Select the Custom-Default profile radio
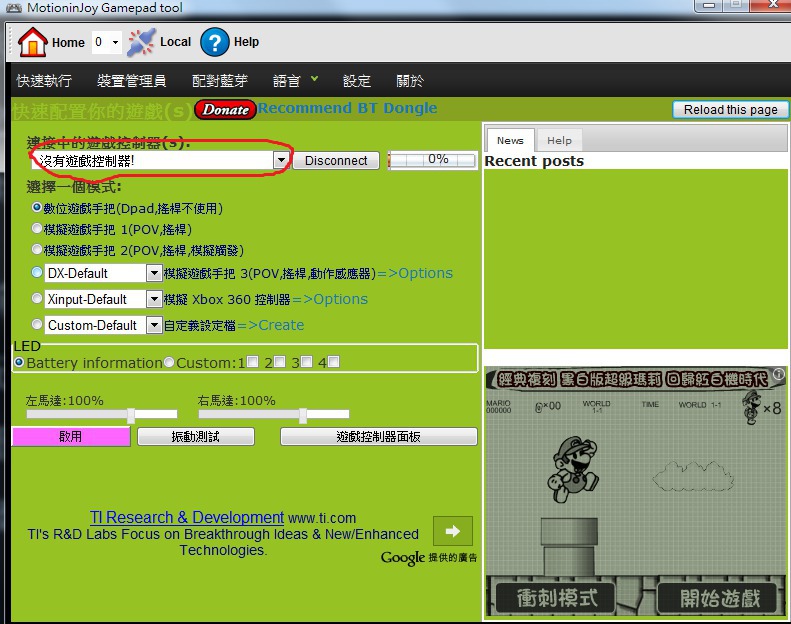This screenshot has height=624, width=791. pos(36,324)
